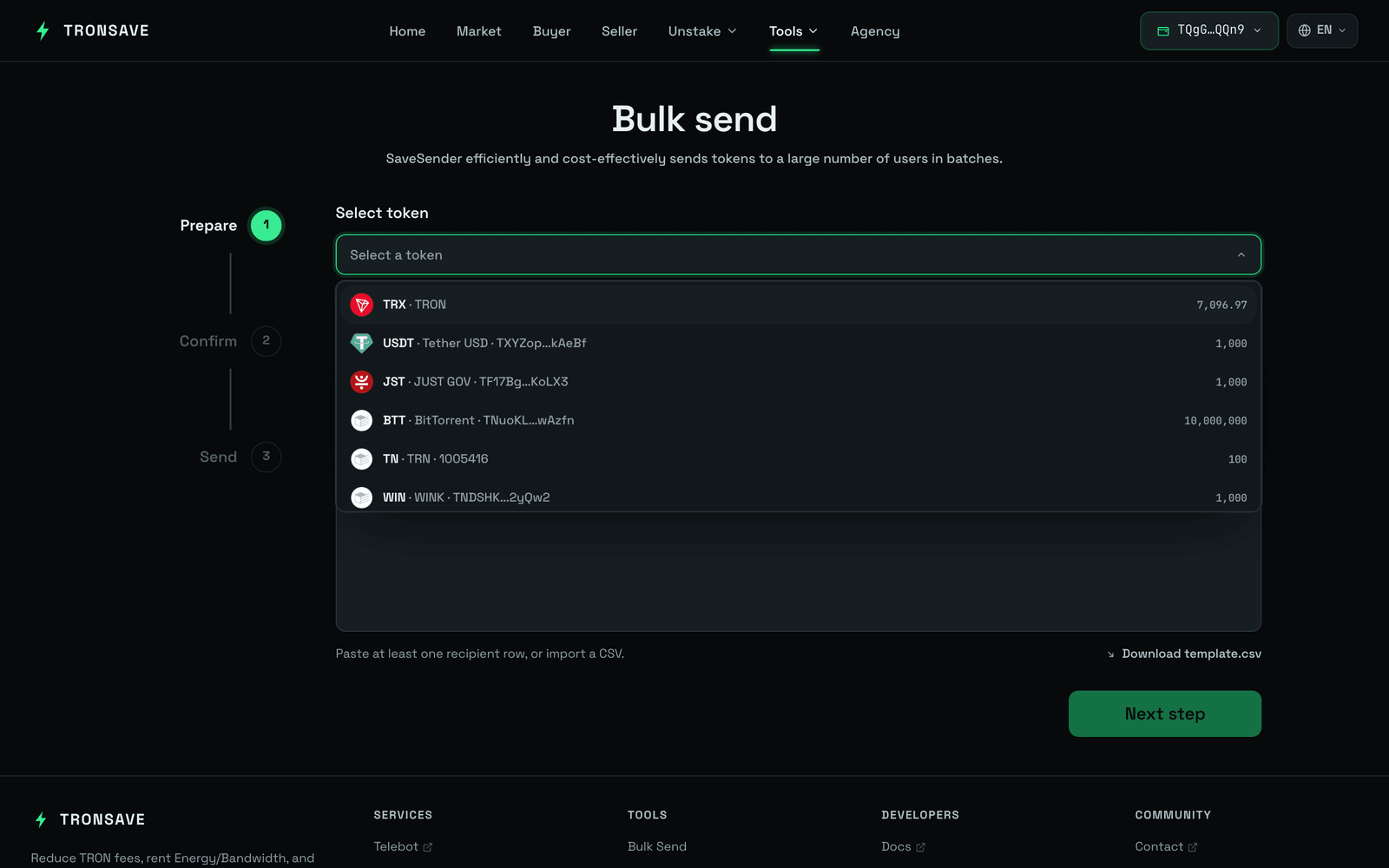Image resolution: width=1389 pixels, height=868 pixels.
Task: Click the TRONSAVE brand name in header
Action: point(106,31)
